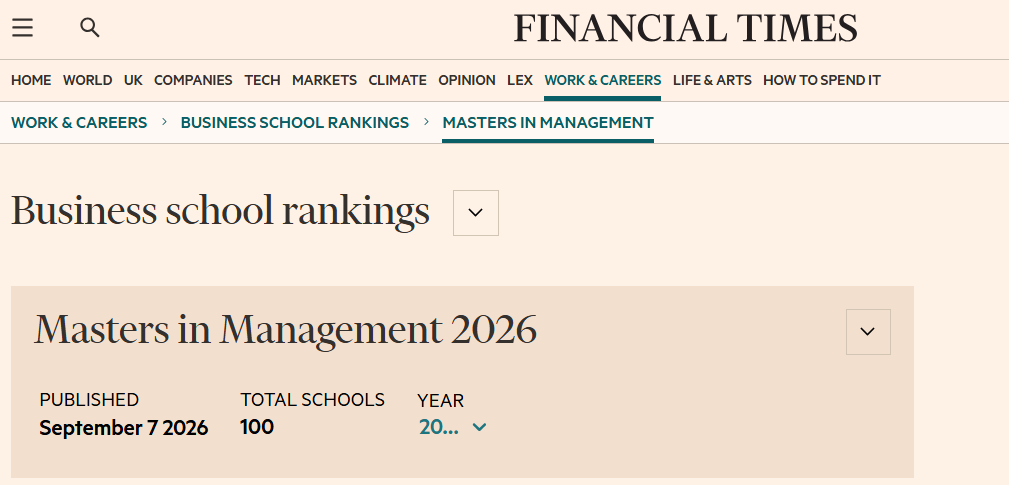Click MASTERS IN MANAGEMENT breadcrumb tab

coord(548,122)
